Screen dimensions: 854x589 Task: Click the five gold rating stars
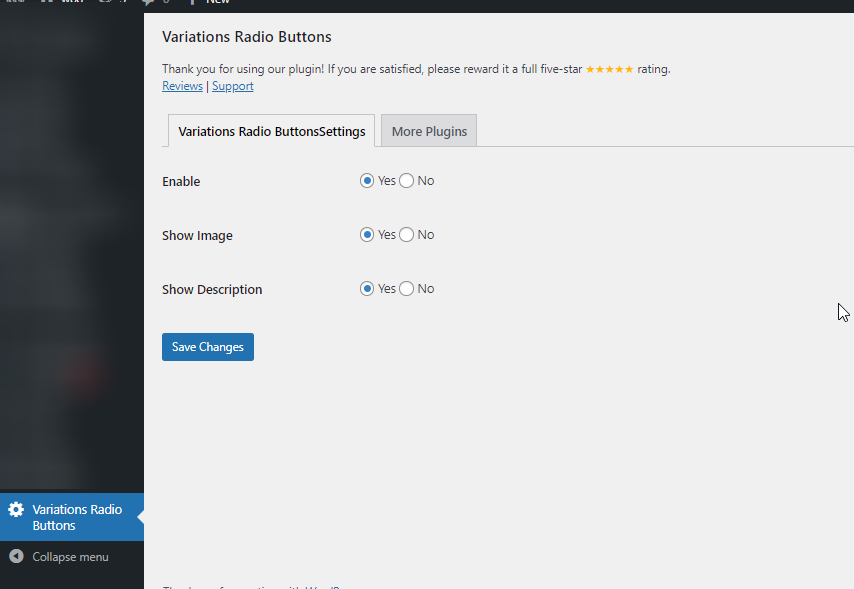(609, 69)
